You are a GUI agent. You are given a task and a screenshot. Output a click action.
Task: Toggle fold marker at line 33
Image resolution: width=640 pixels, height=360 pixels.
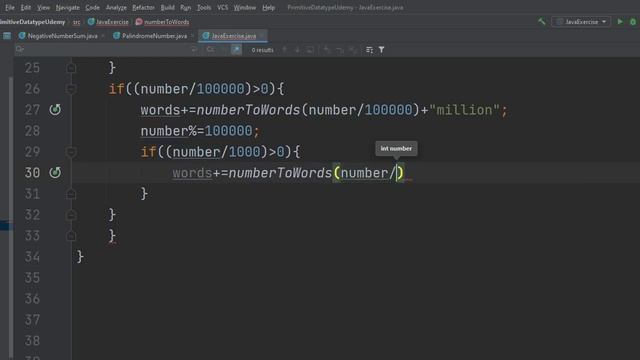click(x=71, y=236)
